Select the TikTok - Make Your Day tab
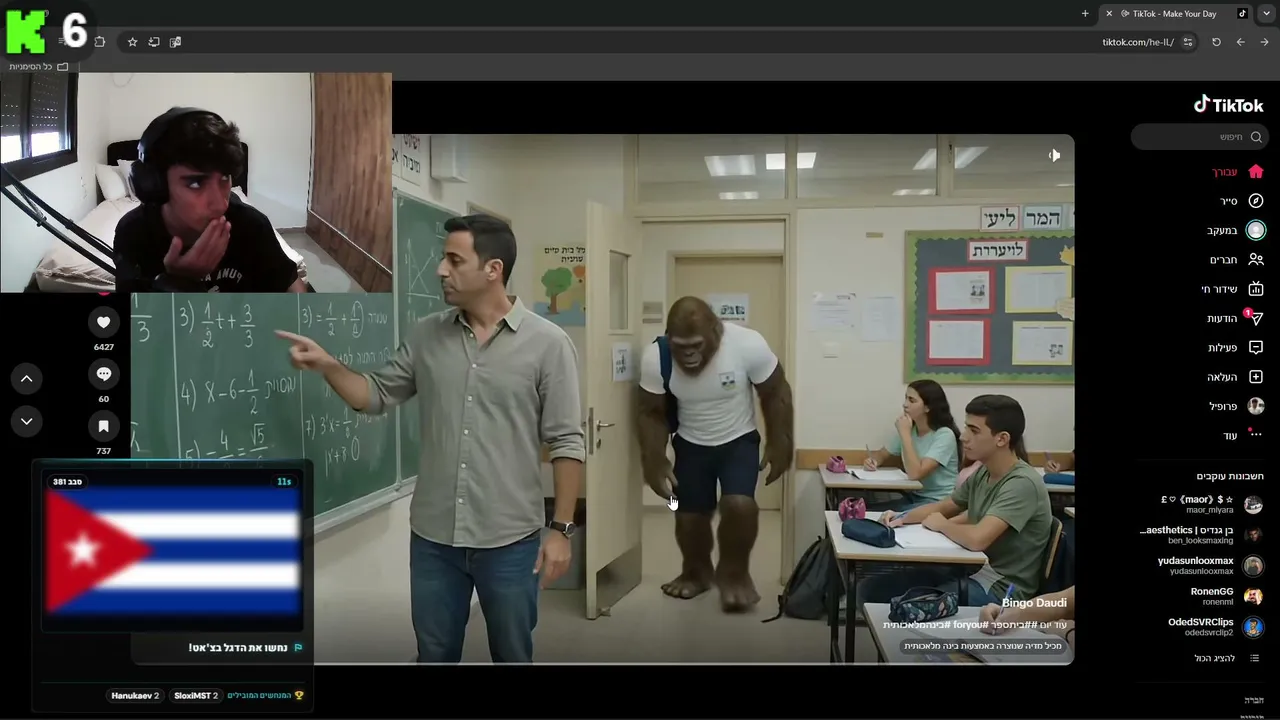This screenshot has height=720, width=1280. 1175,14
